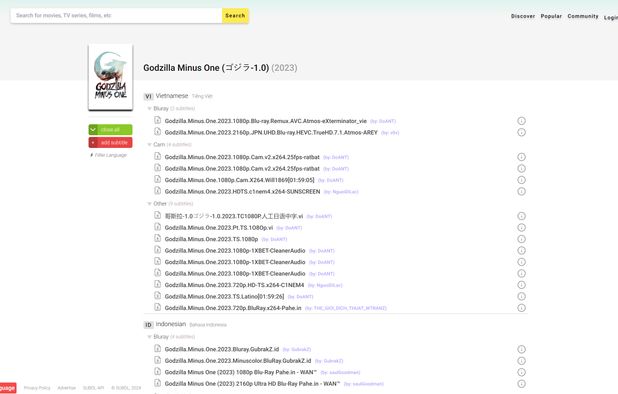Click info icon for Pt.TS.1080p.vi row

click(521, 228)
